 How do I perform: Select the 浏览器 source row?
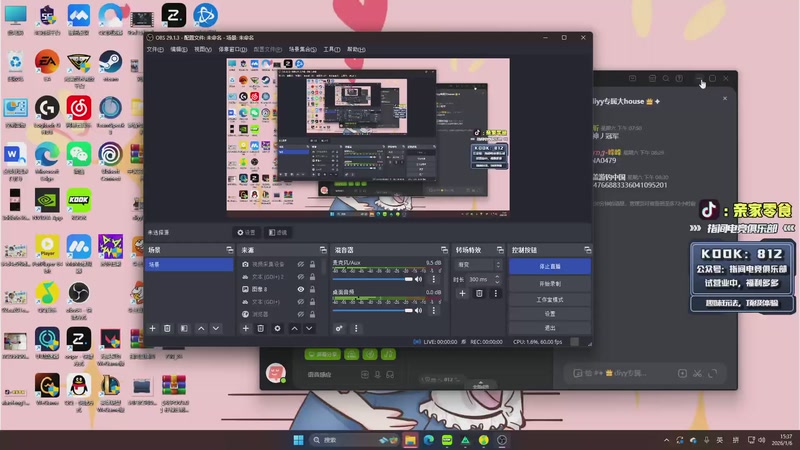click(279, 314)
